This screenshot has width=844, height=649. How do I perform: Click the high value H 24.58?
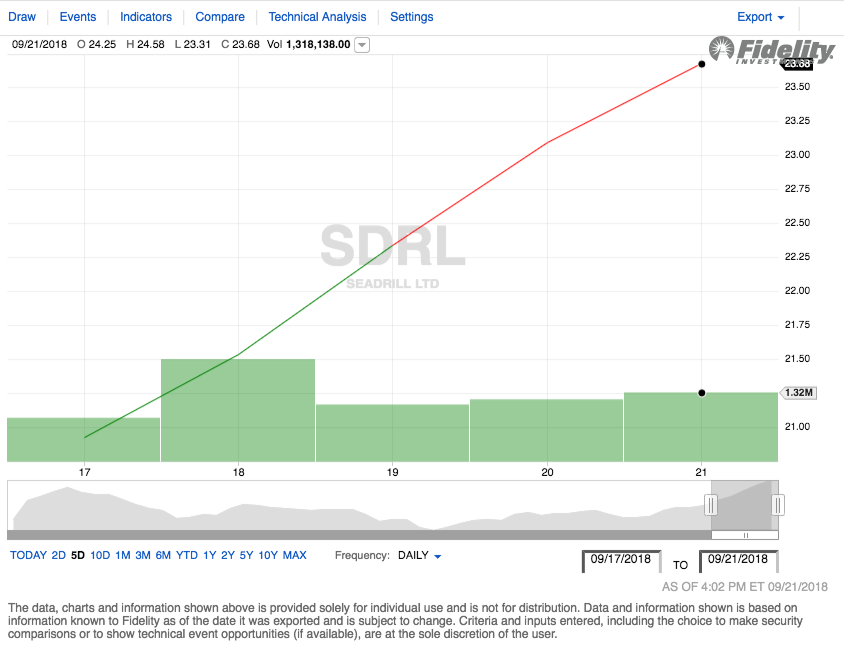coord(145,45)
